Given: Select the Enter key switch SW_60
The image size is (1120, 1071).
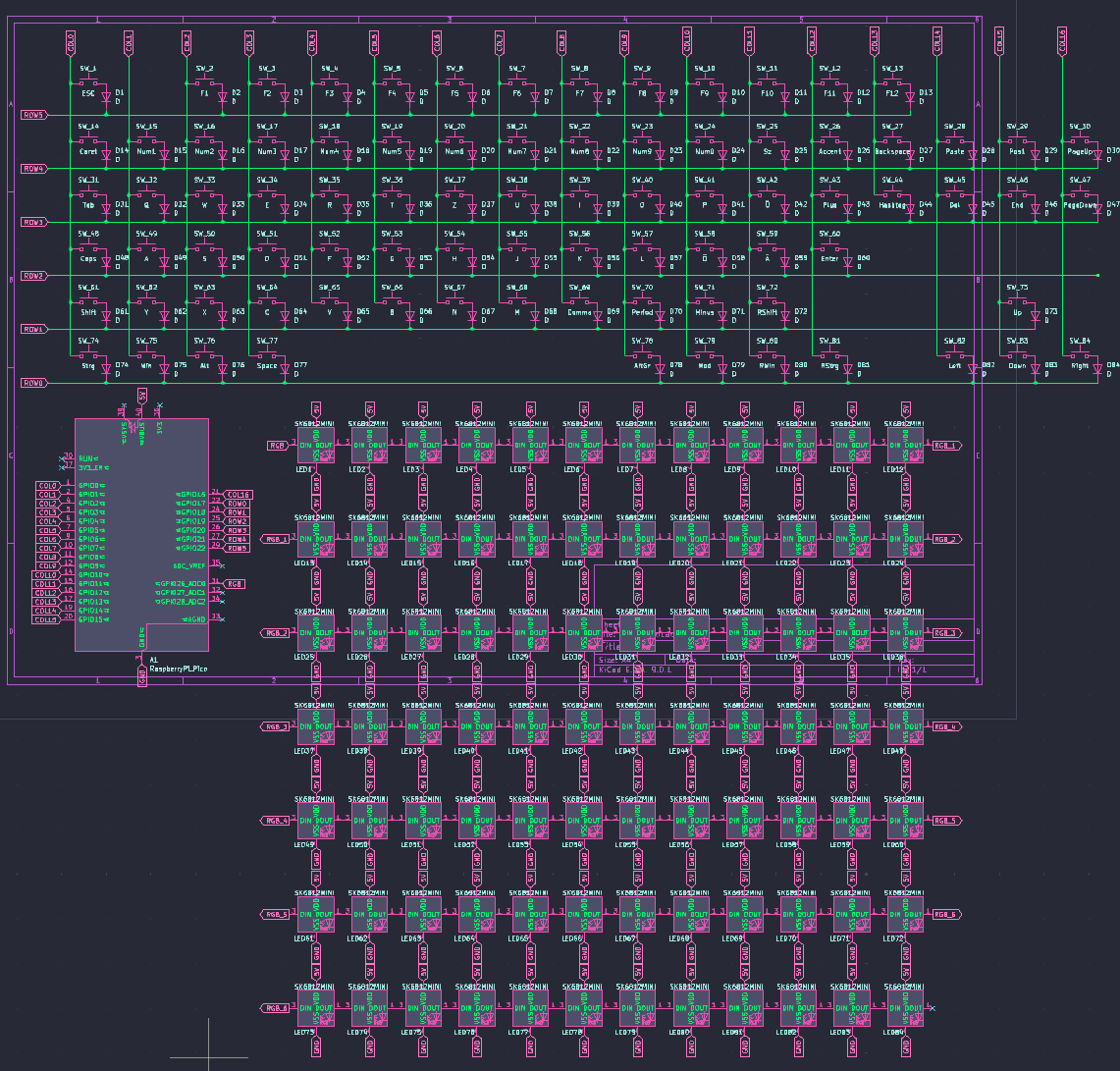Looking at the screenshot, I should [x=830, y=247].
